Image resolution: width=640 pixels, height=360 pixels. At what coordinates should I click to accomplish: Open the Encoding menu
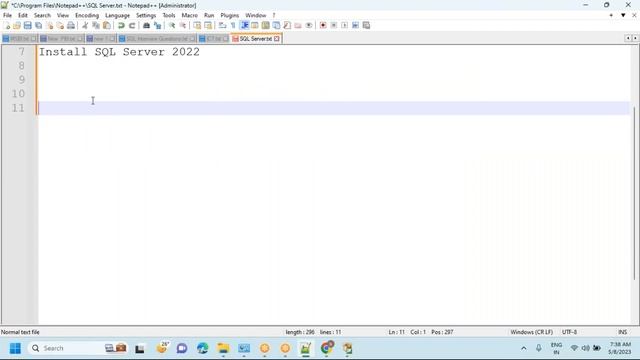(x=87, y=16)
